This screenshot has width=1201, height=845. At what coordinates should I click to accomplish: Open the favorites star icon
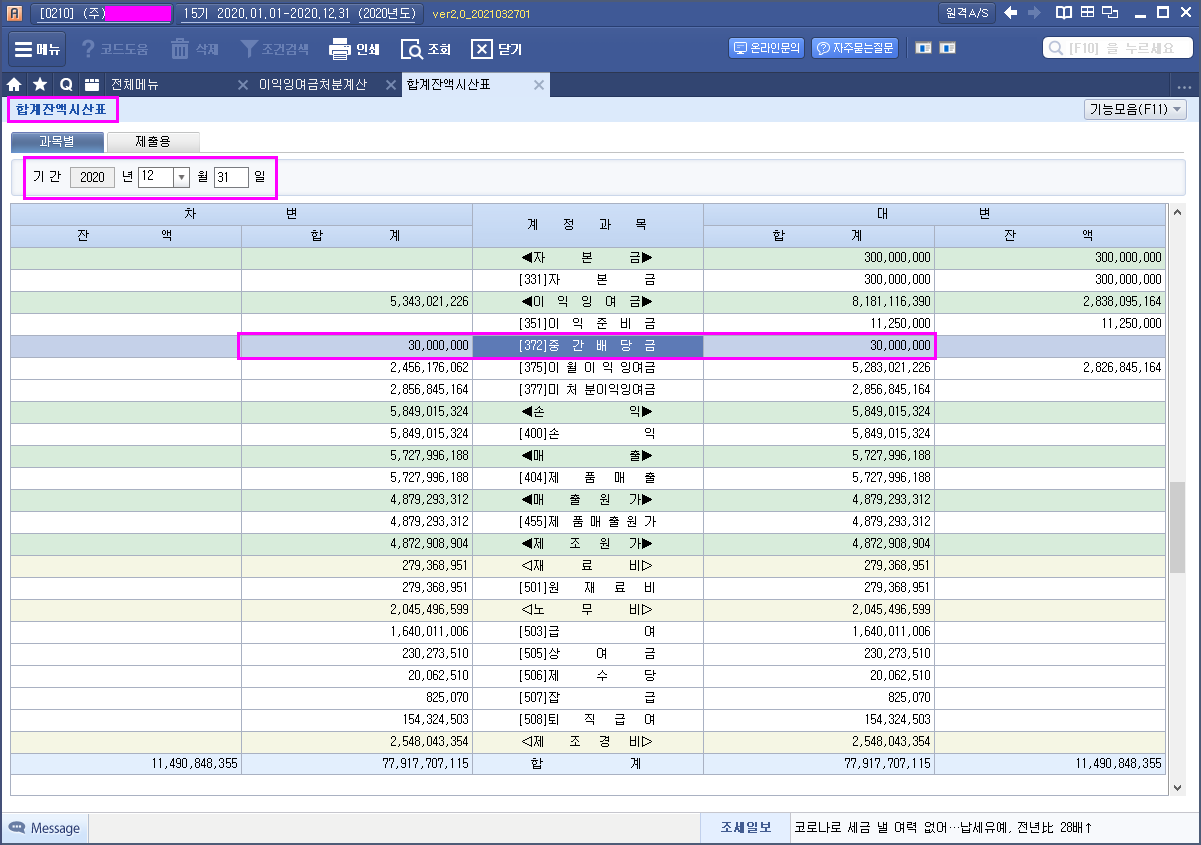(x=40, y=85)
